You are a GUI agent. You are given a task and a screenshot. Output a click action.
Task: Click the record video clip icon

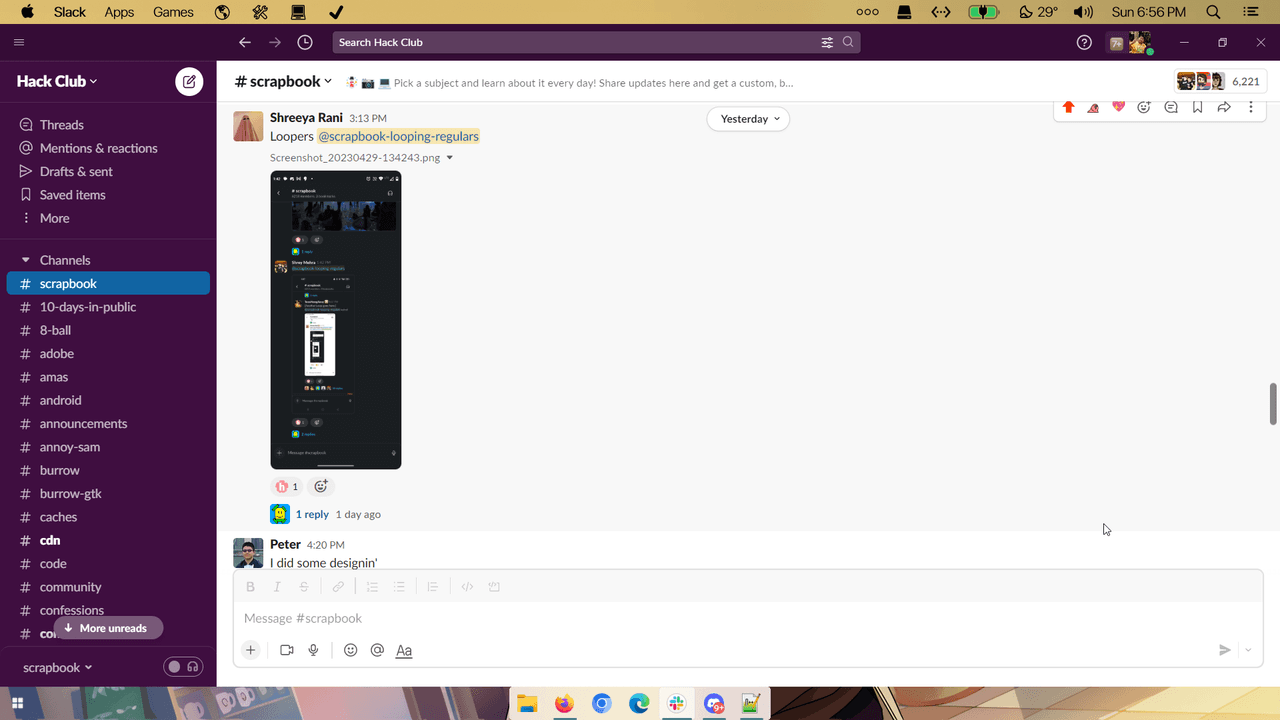287,650
